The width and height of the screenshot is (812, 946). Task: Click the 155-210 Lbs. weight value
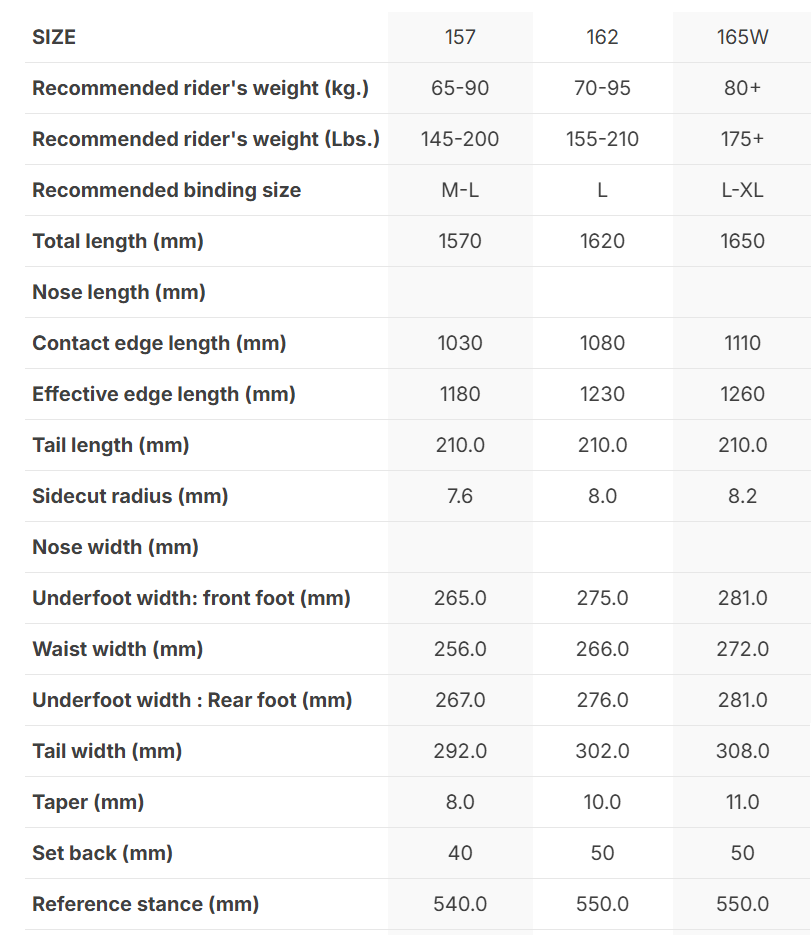click(602, 139)
